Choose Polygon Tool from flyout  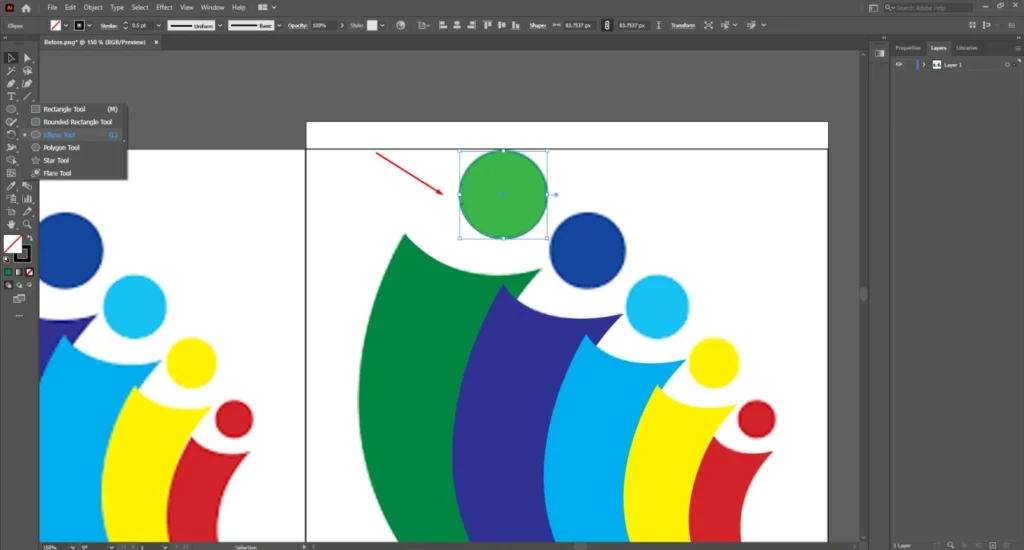click(x=75, y=148)
